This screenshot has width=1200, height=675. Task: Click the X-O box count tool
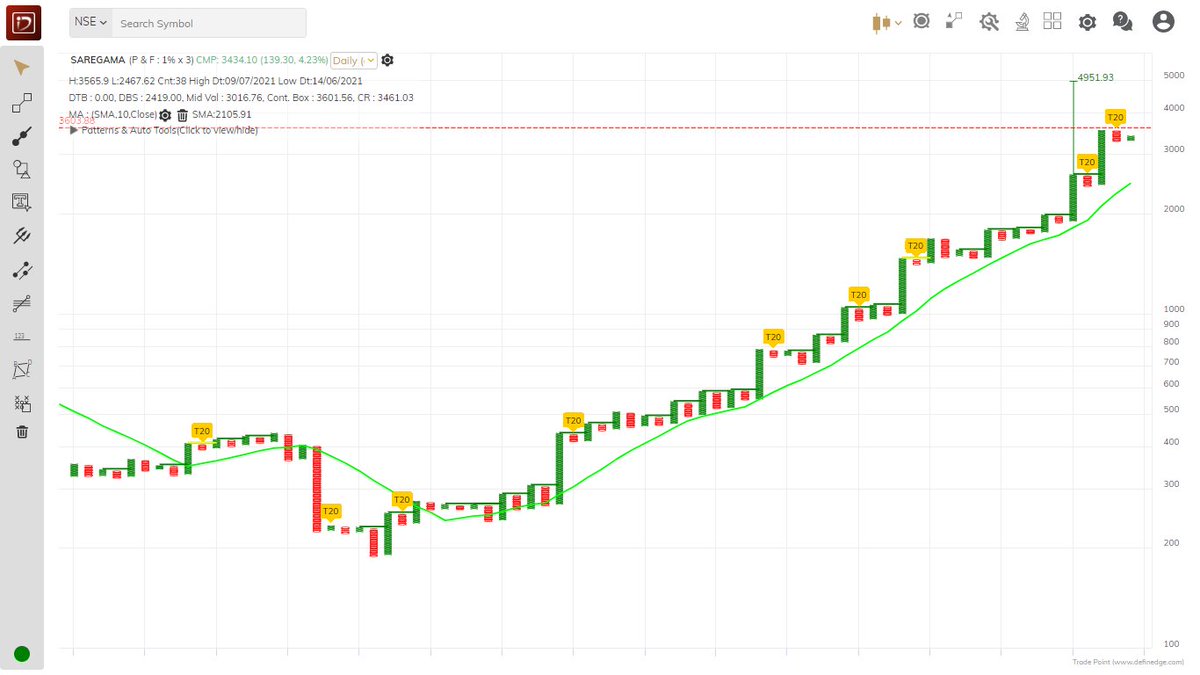[22, 404]
